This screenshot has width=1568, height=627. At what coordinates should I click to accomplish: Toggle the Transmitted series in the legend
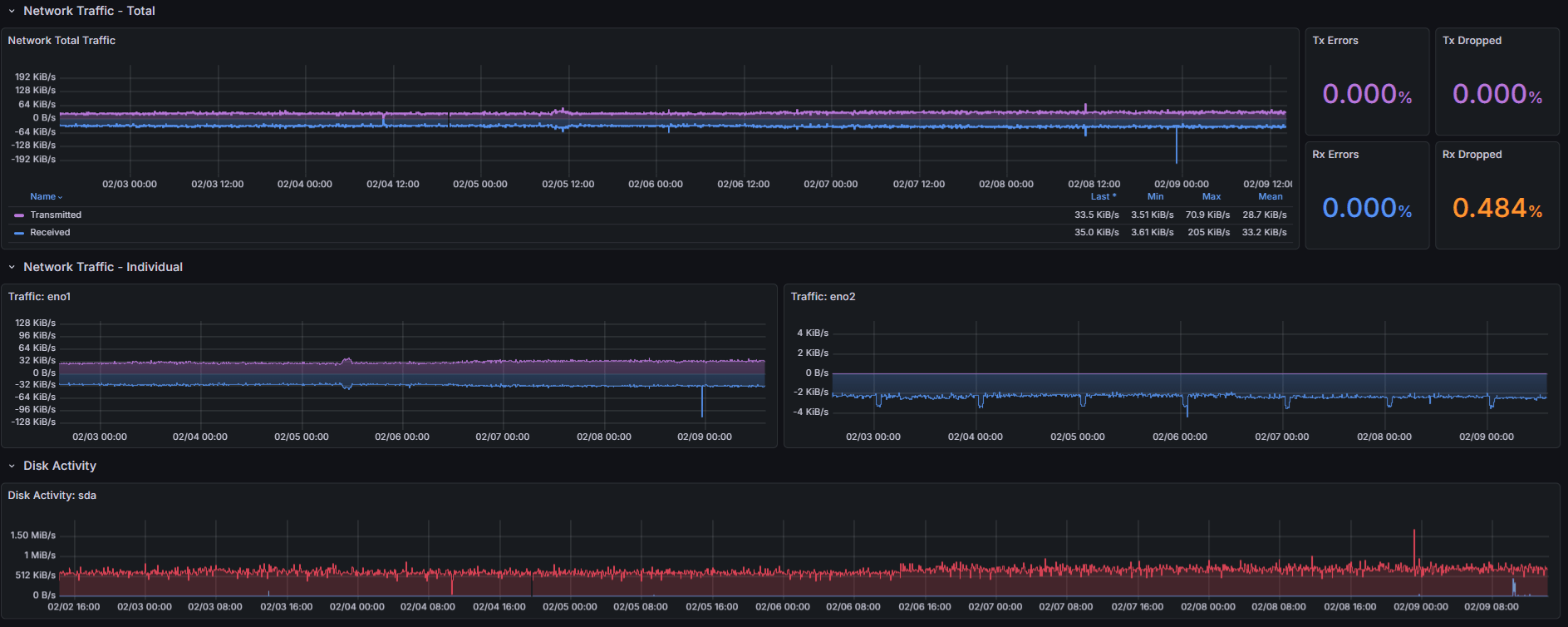(x=56, y=215)
